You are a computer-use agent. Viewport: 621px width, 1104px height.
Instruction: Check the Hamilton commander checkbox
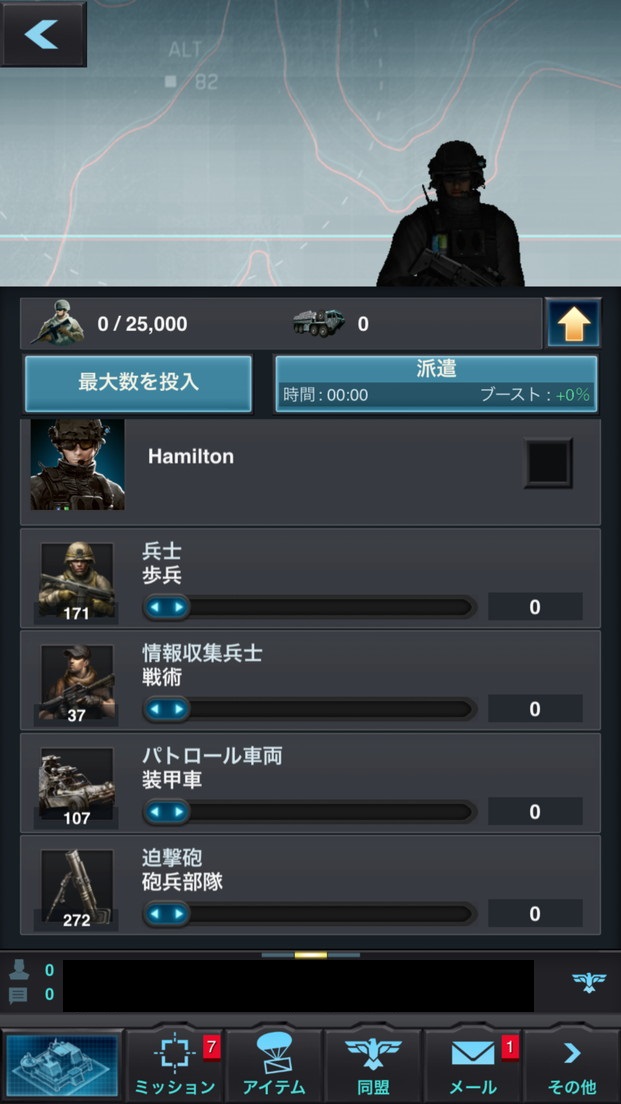point(548,463)
